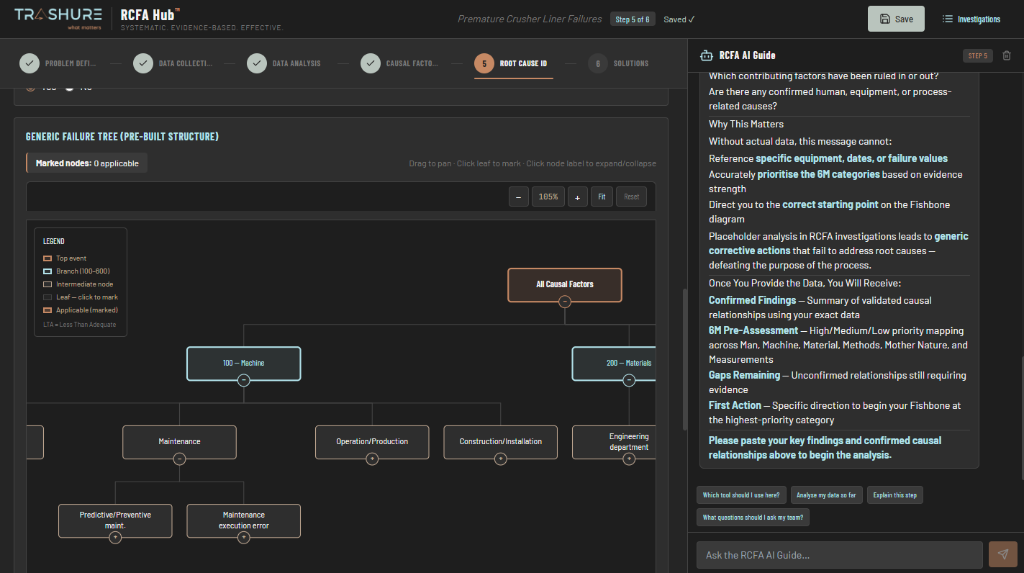This screenshot has width=1024, height=573.
Task: Click the Intermediate node legend swatch
Action: [47, 284]
